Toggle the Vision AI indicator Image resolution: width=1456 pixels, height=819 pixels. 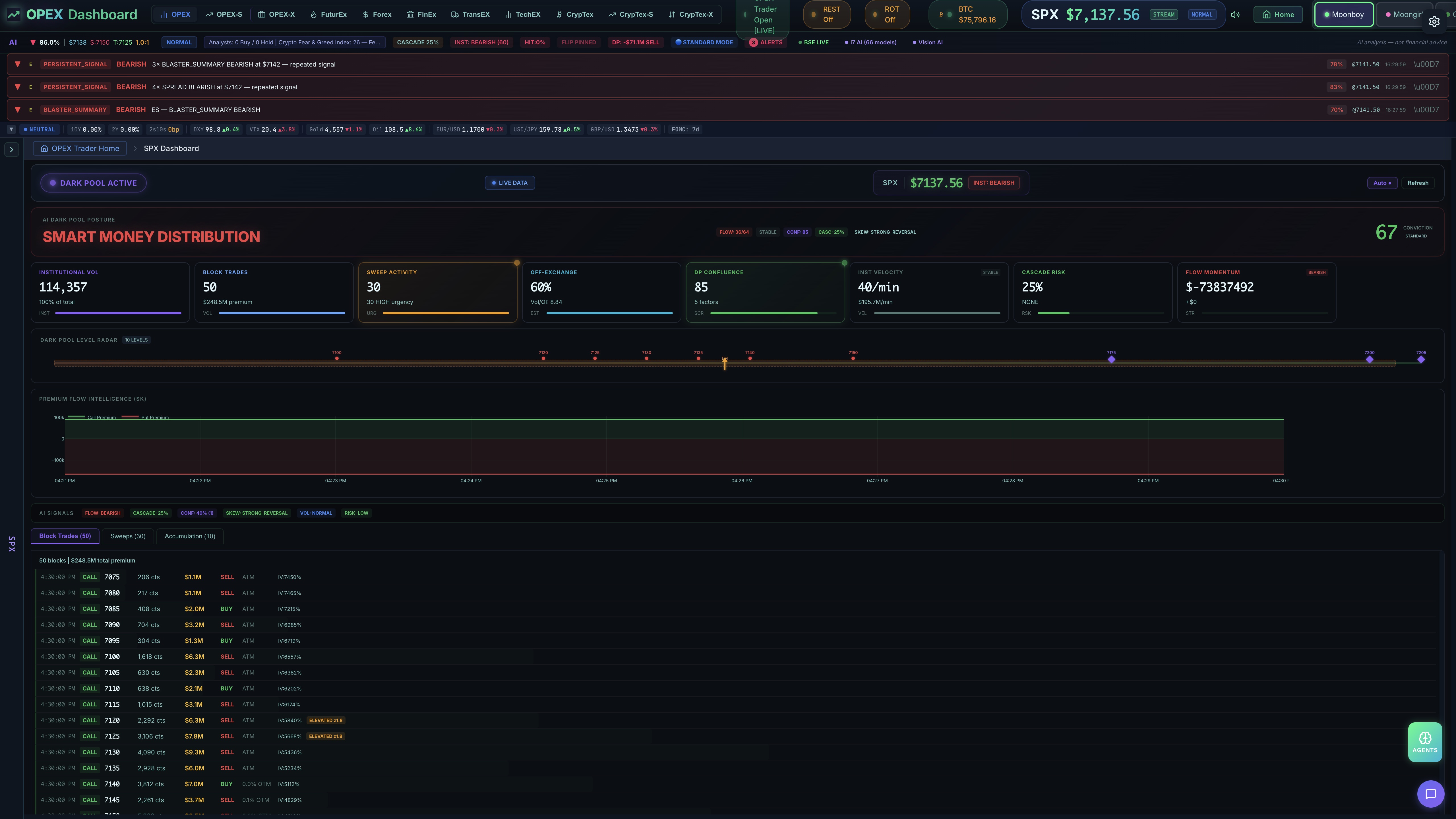coord(928,42)
